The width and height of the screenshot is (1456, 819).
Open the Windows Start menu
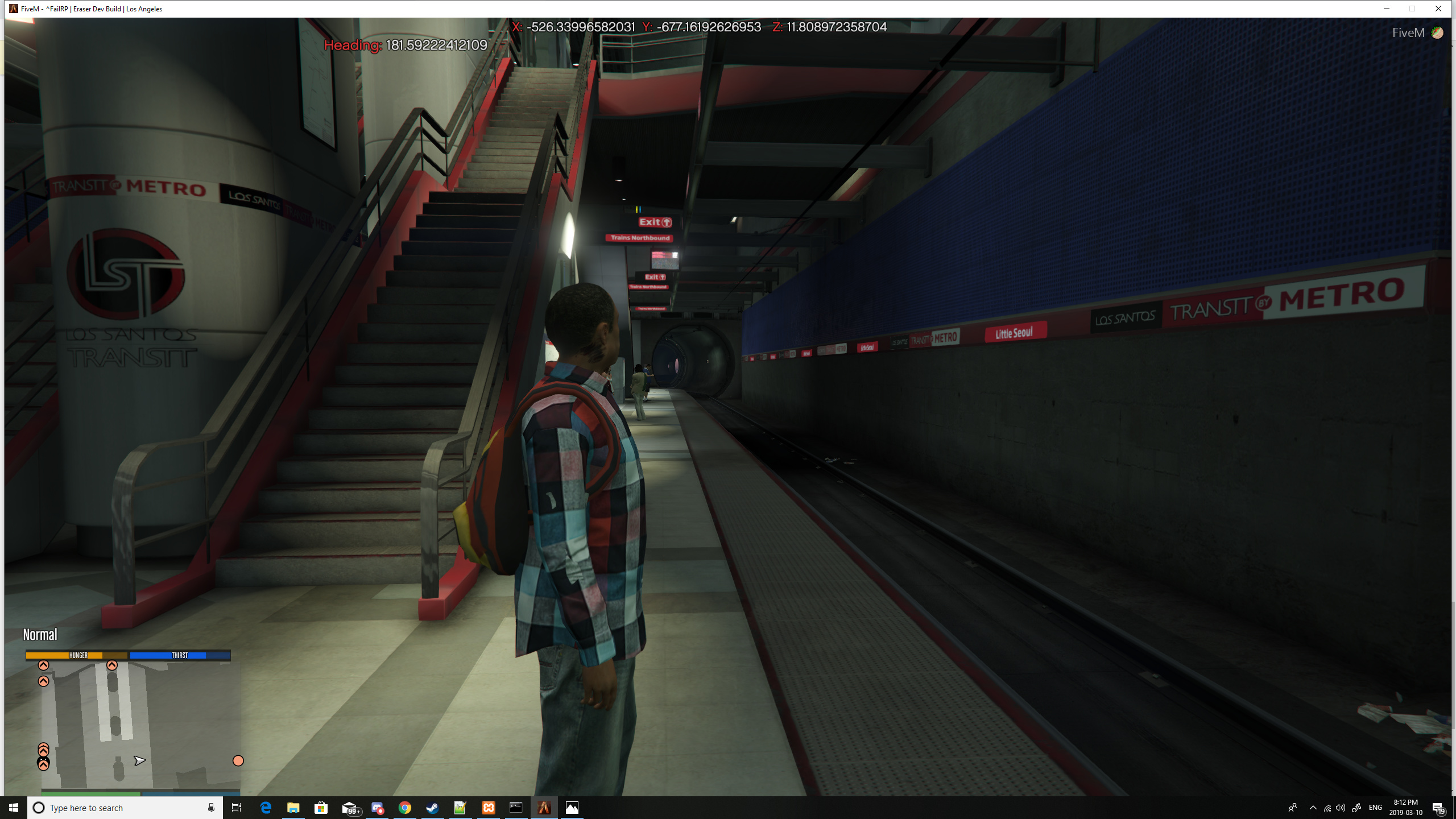(14, 808)
